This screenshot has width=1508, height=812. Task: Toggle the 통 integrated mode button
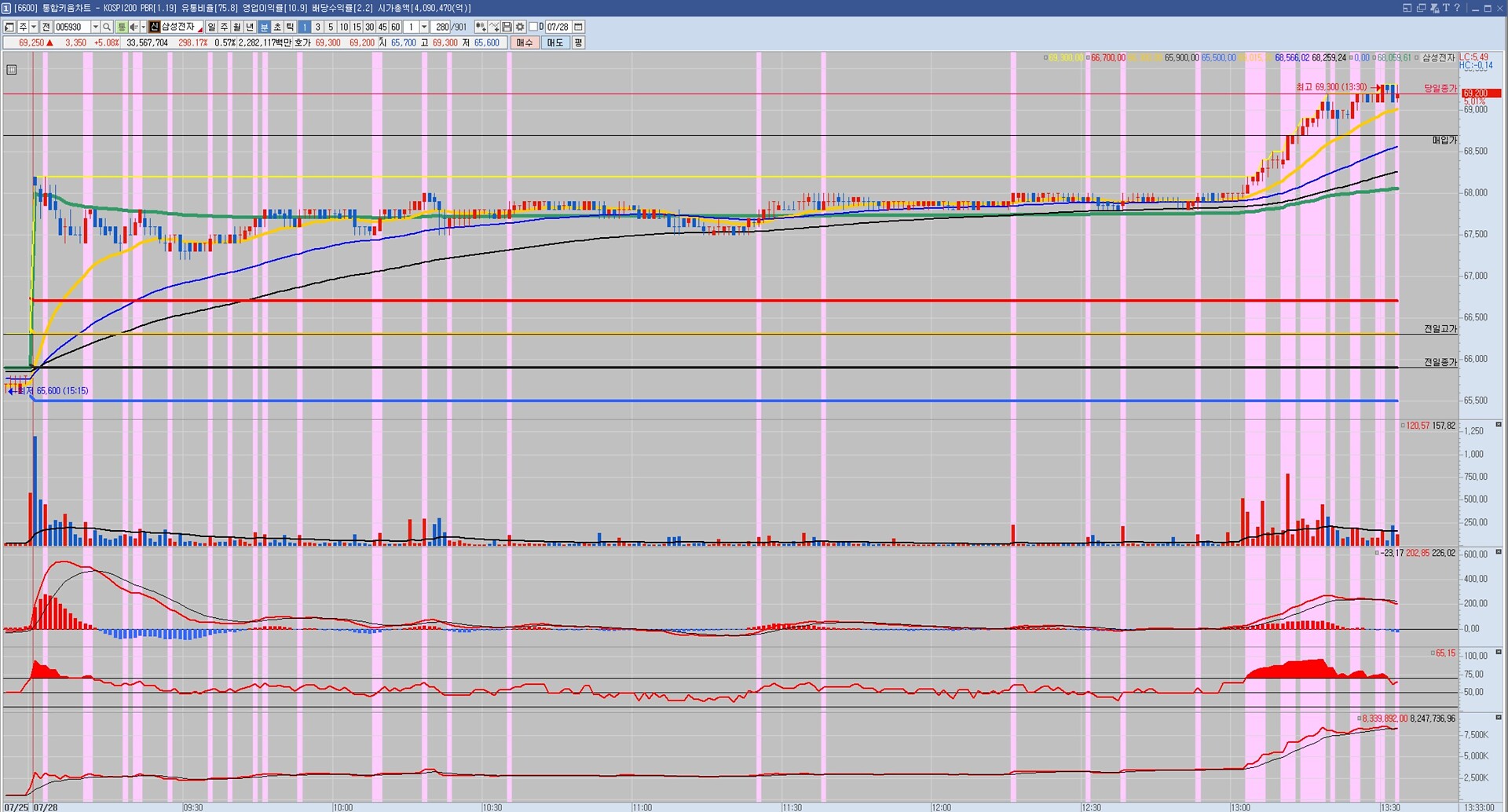tap(121, 27)
